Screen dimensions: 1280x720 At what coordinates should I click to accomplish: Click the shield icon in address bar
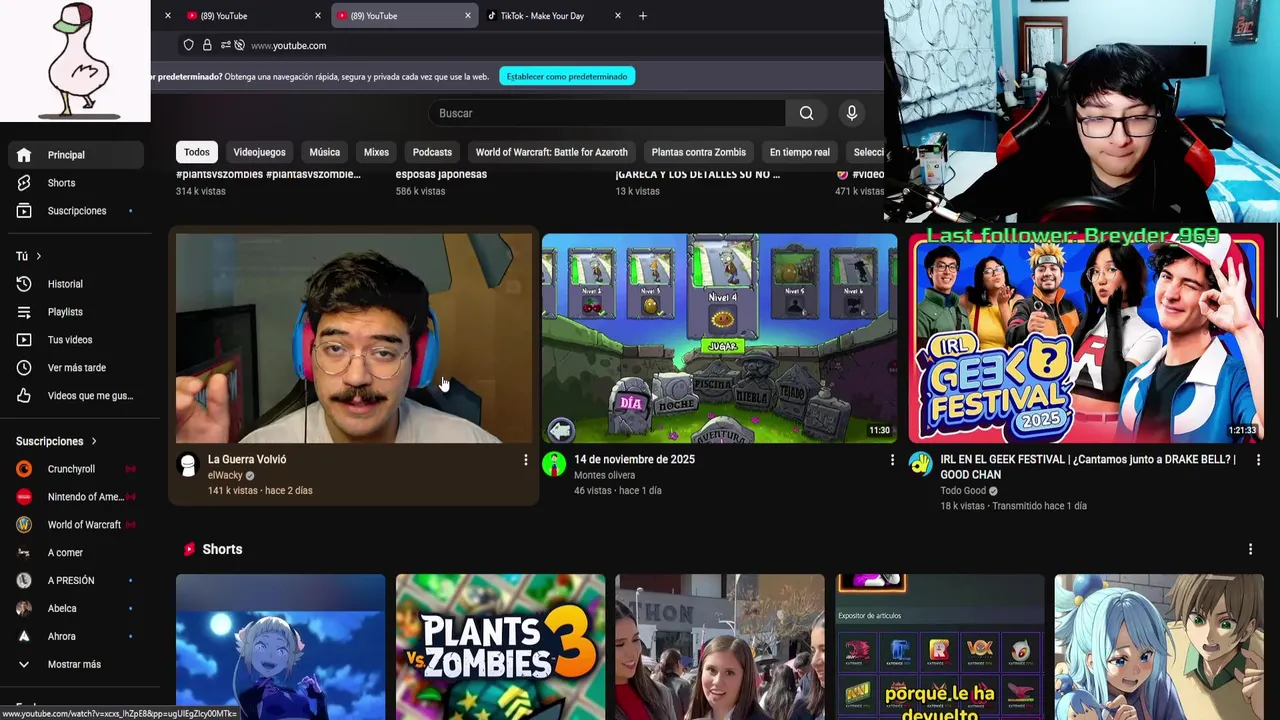188,45
